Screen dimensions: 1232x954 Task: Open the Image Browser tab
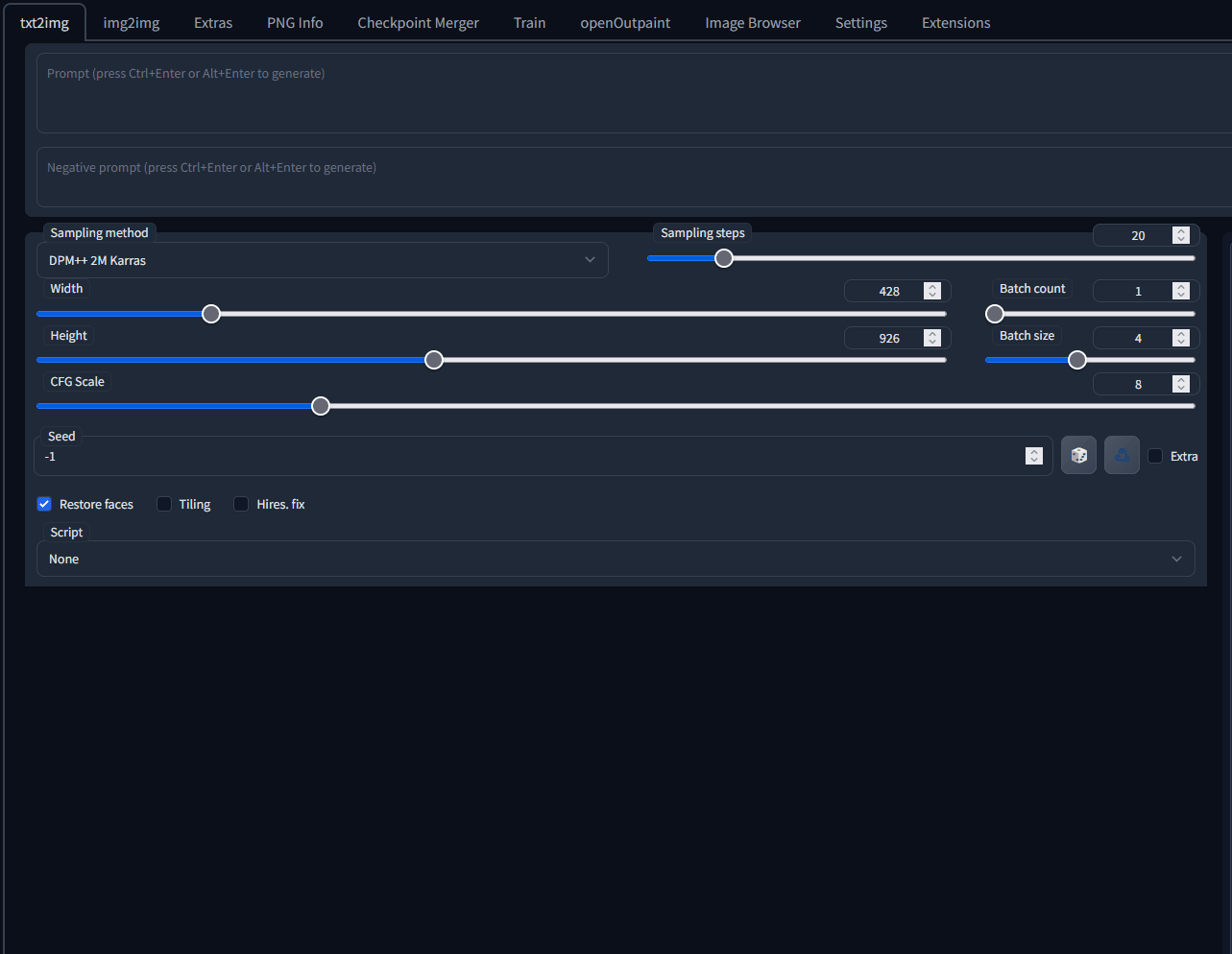tap(753, 23)
